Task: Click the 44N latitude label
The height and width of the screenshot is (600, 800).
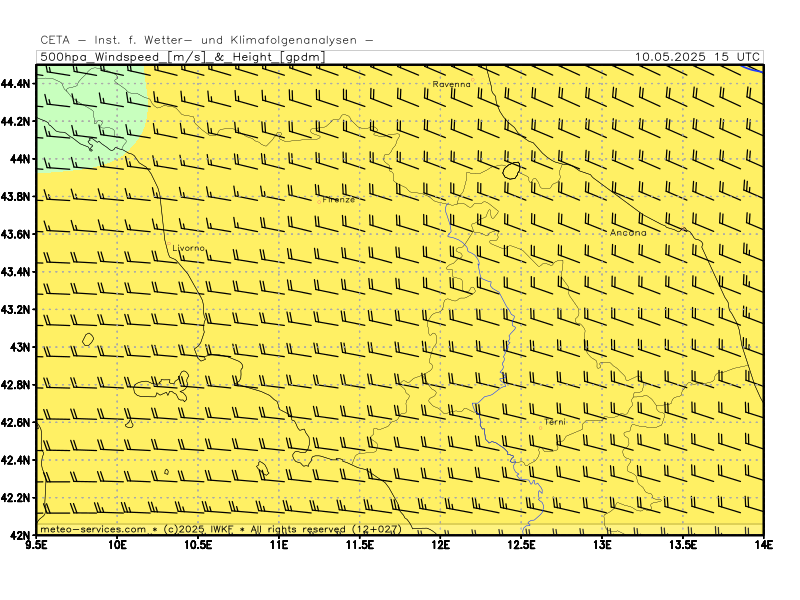Action: pyautogui.click(x=20, y=159)
